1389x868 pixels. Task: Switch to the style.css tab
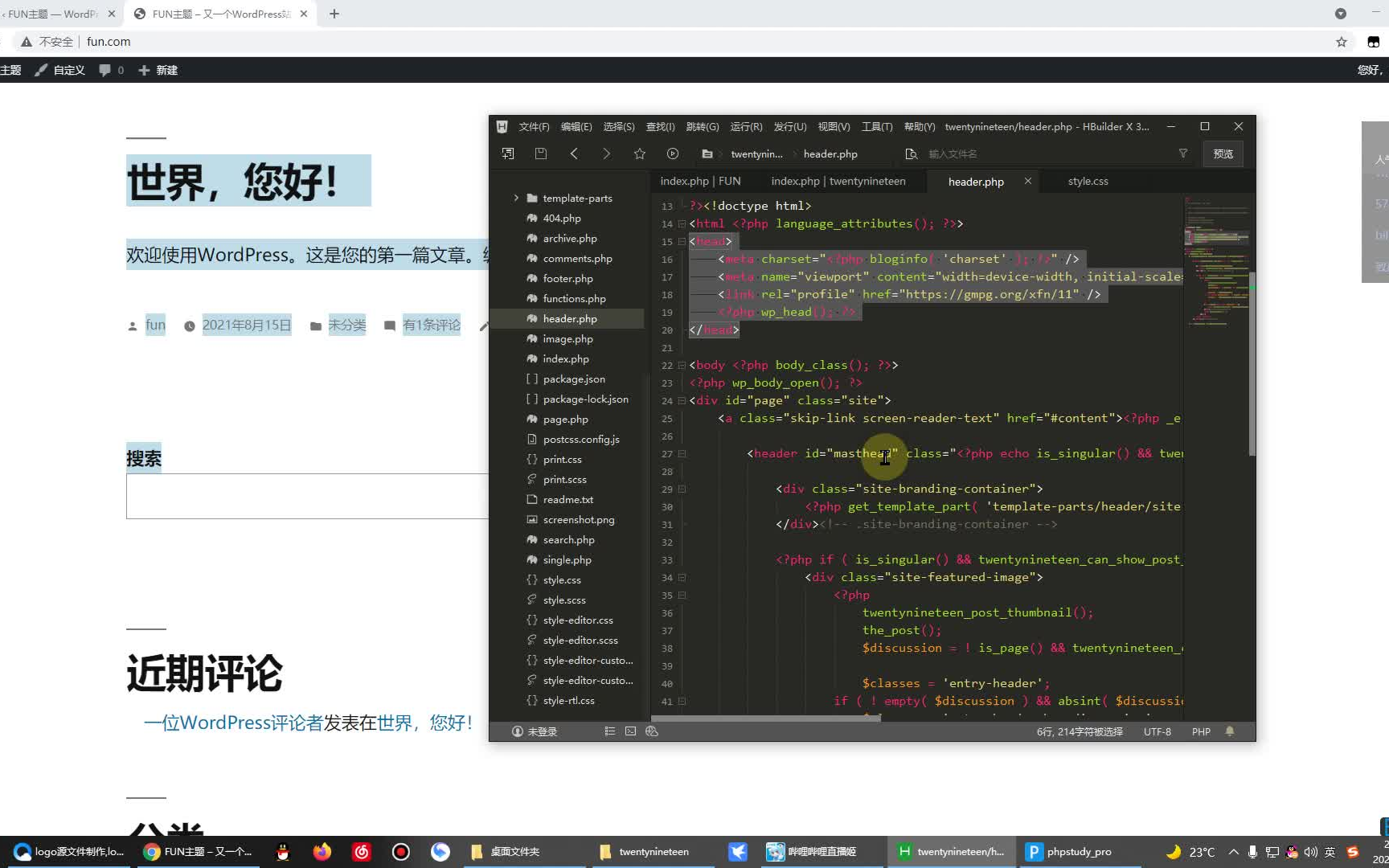(1088, 182)
